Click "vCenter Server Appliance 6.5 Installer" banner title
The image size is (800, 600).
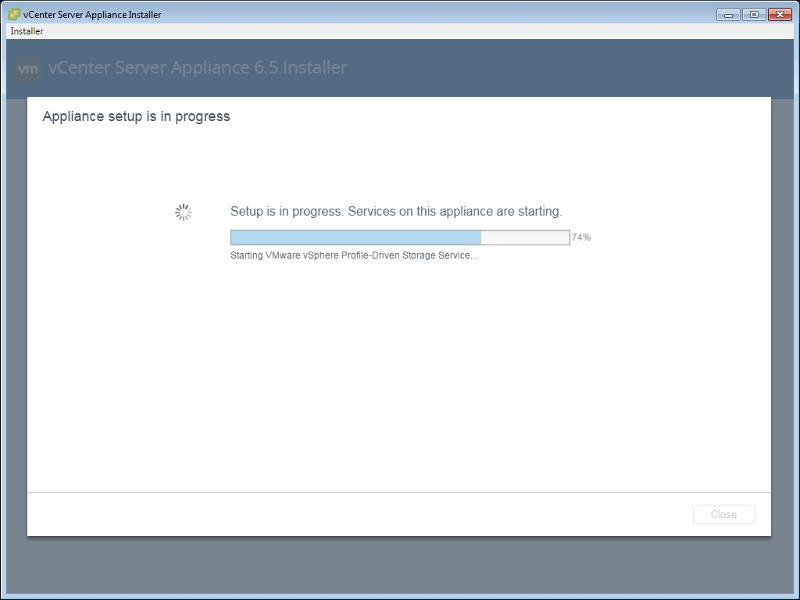point(197,67)
